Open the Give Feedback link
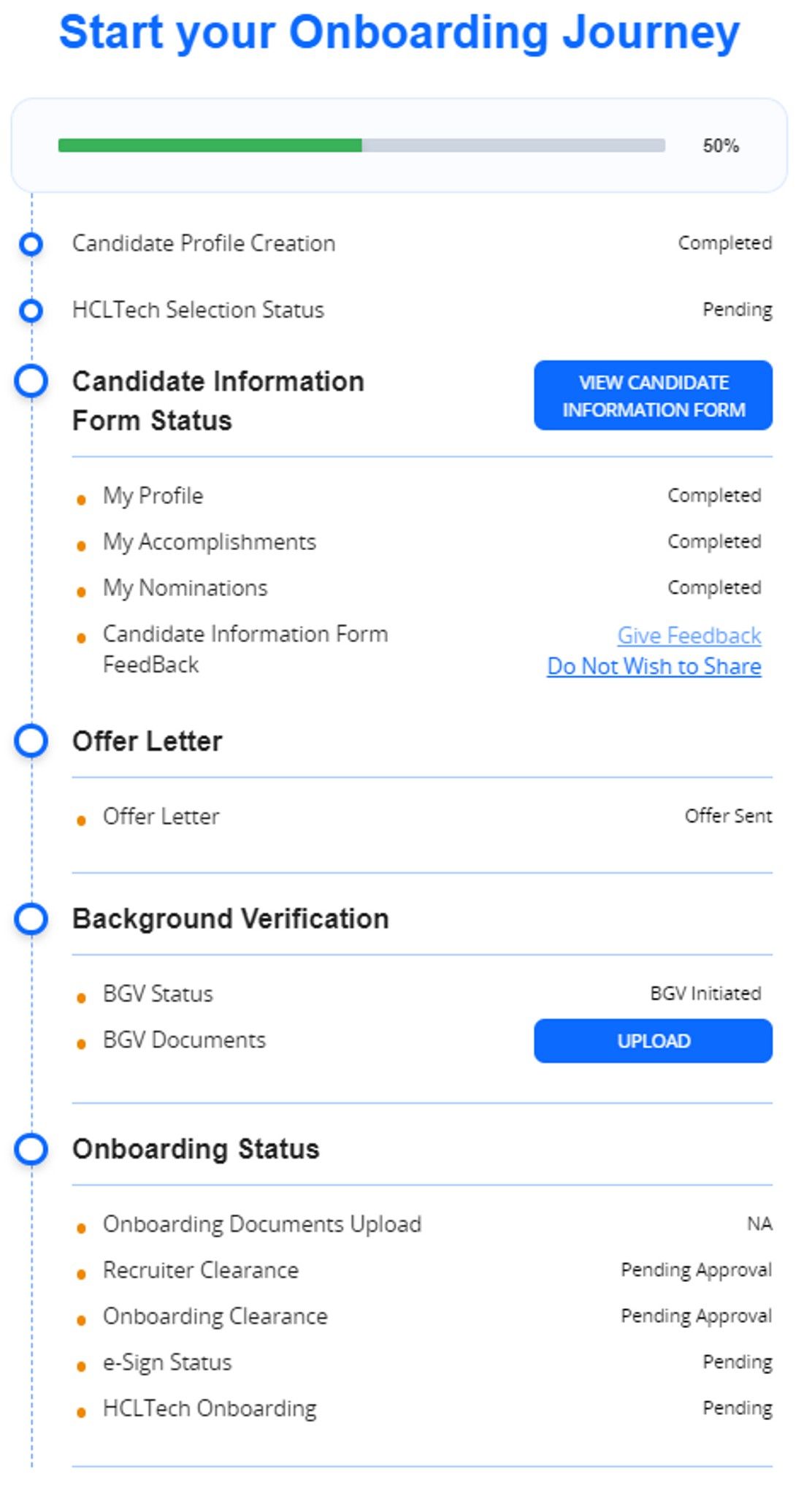The width and height of the screenshot is (812, 1496). pyautogui.click(x=689, y=636)
